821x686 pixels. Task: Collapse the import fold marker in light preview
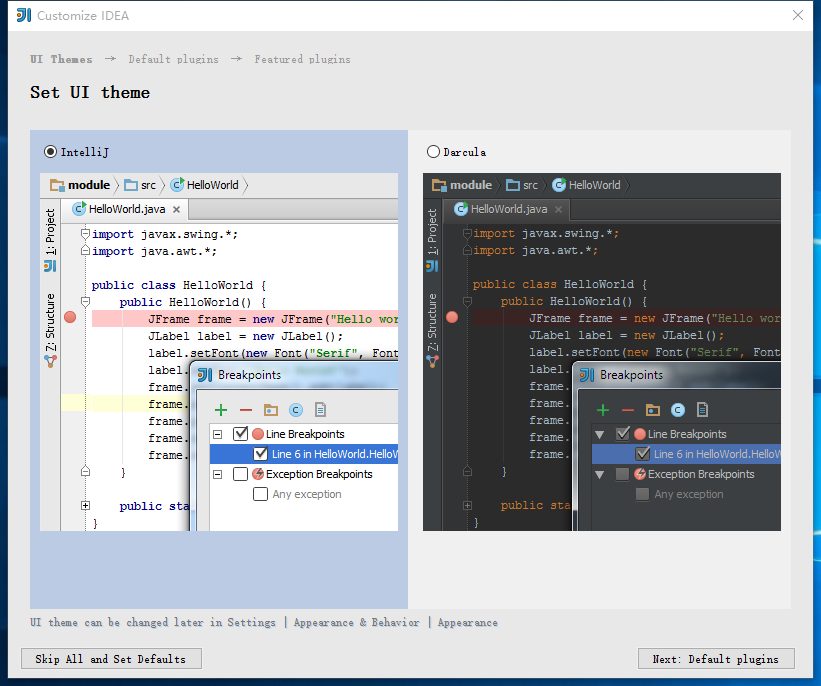(x=85, y=234)
